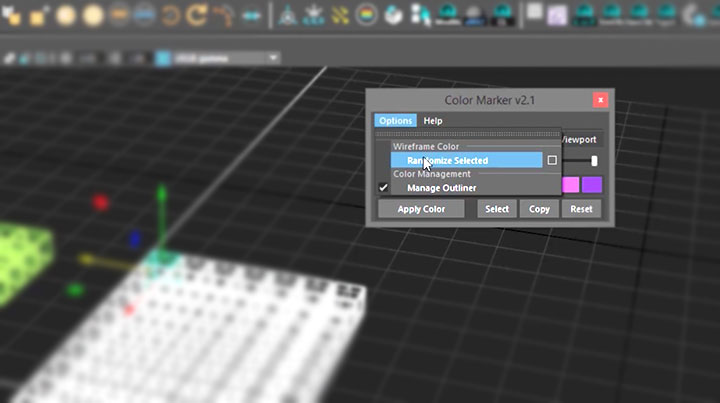Click the orange undo arrow icon
The image size is (720, 403).
pyautogui.click(x=171, y=16)
